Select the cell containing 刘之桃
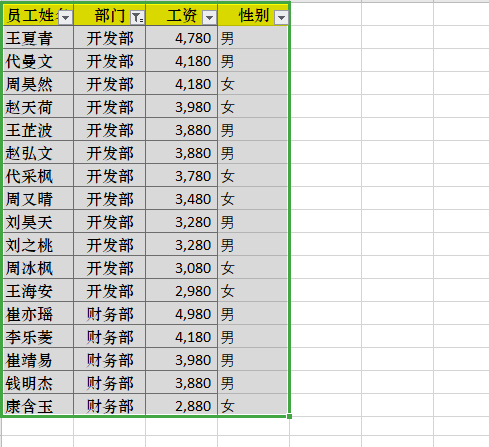Viewport: 489px width, 447px height. pyautogui.click(x=38, y=245)
